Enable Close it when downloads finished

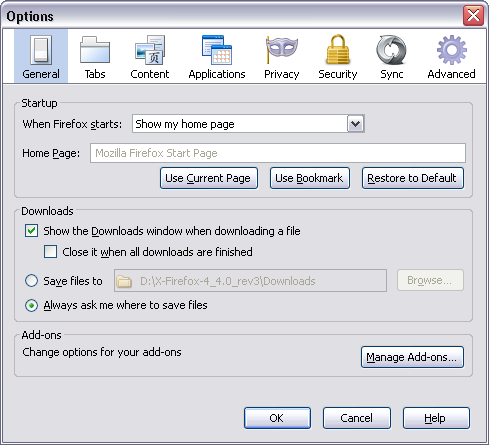50,252
